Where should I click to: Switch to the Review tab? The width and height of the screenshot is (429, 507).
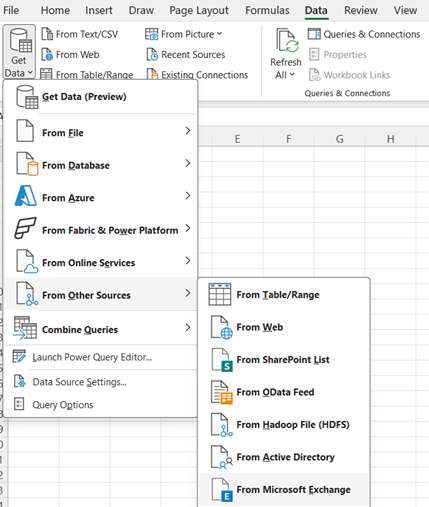(x=361, y=10)
